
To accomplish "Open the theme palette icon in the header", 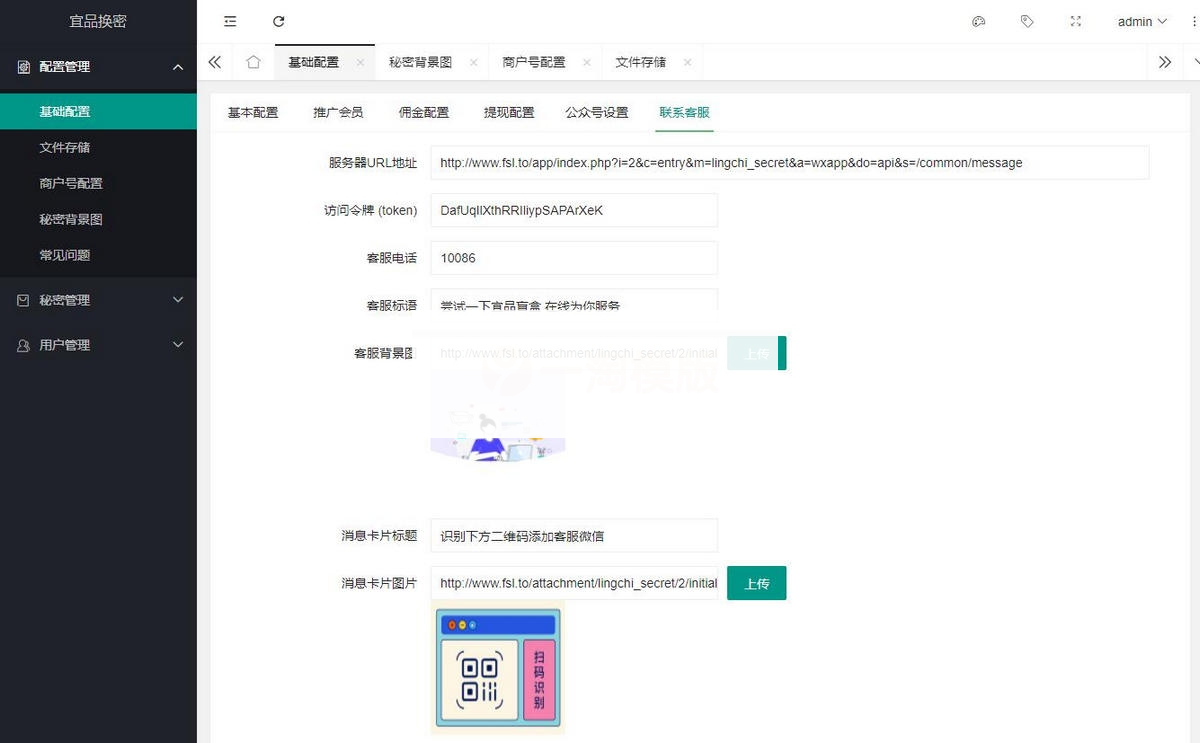I will pyautogui.click(x=978, y=21).
